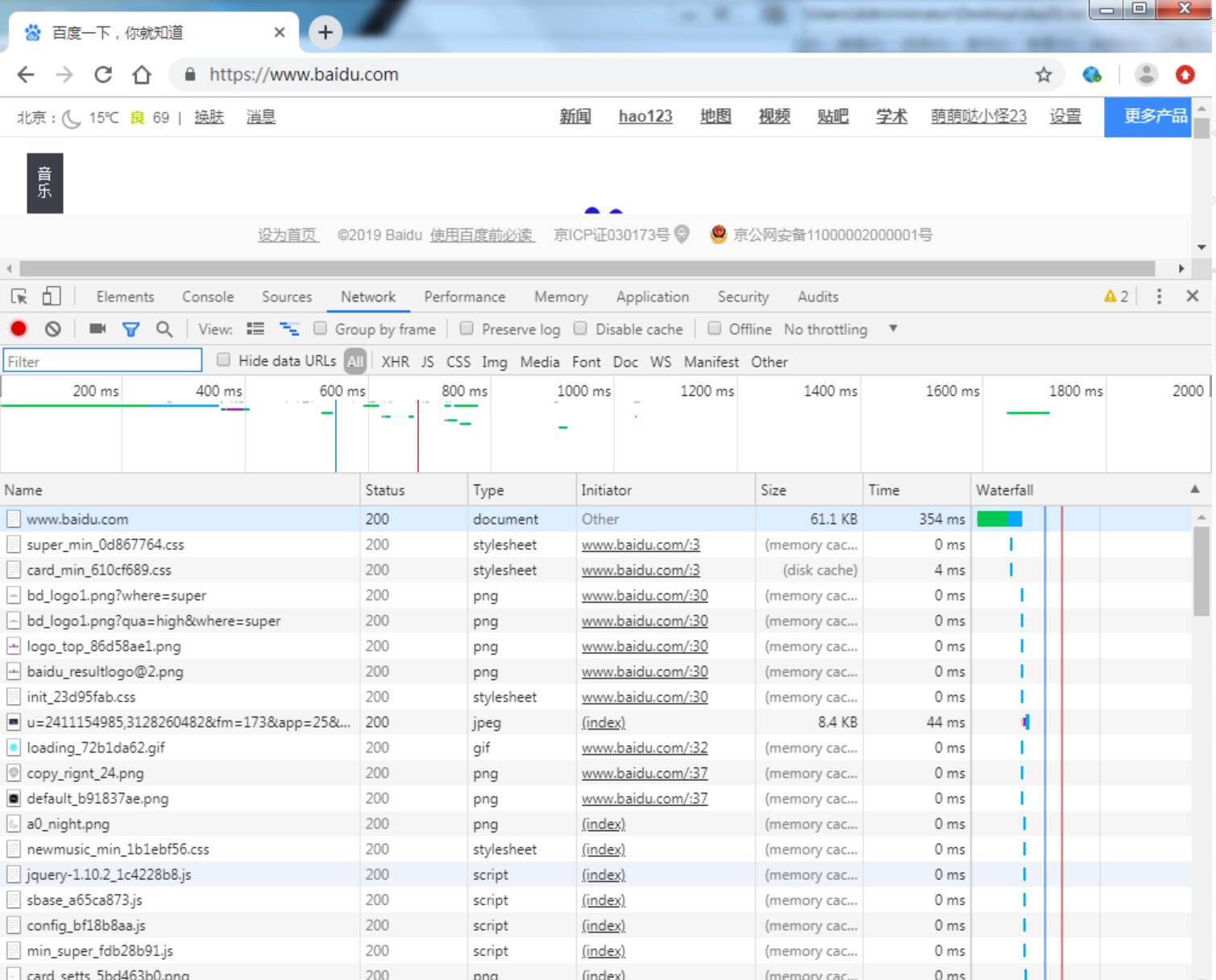Sort requests by Size column
The image size is (1216, 980).
[809, 490]
